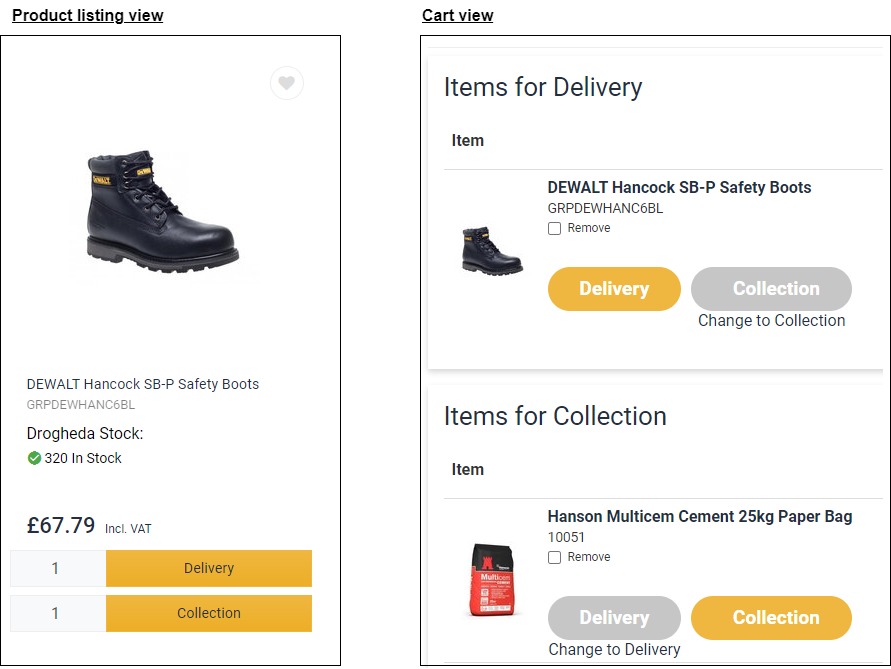This screenshot has height=669, width=891.
Task: Open Hanson Multicem Cement 25kg cart title
Action: (699, 516)
